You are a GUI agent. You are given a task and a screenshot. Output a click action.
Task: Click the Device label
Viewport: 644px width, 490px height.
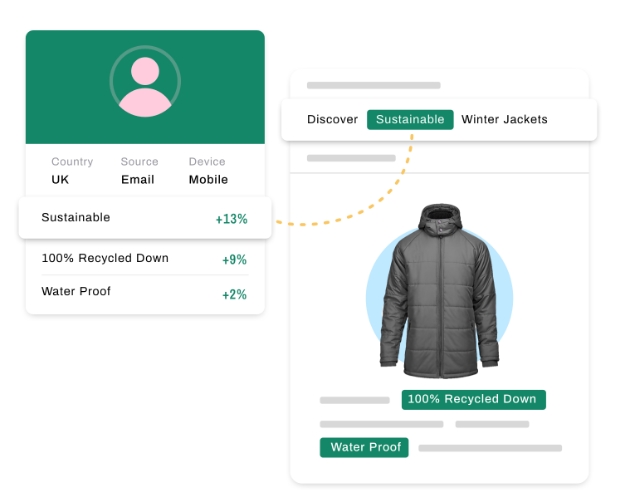point(207,161)
